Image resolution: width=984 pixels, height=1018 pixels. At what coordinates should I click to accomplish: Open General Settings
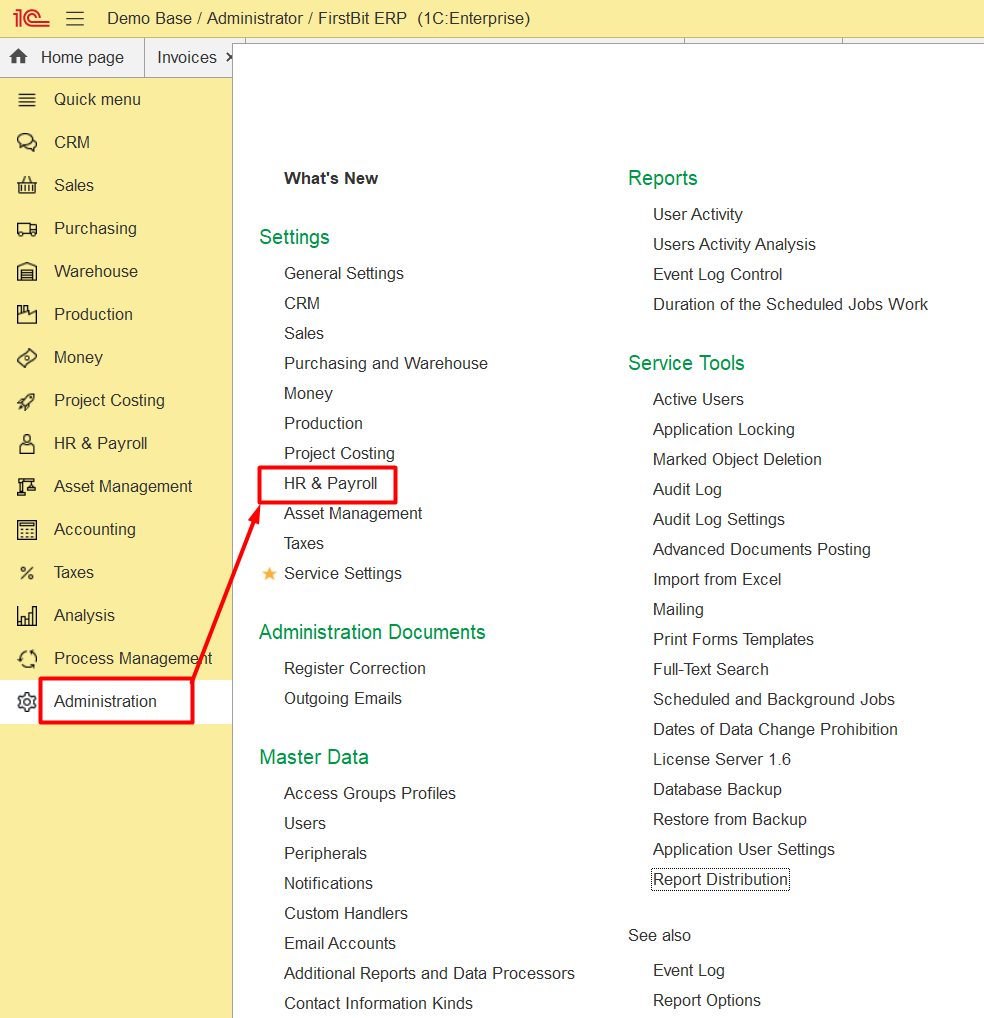click(x=344, y=273)
